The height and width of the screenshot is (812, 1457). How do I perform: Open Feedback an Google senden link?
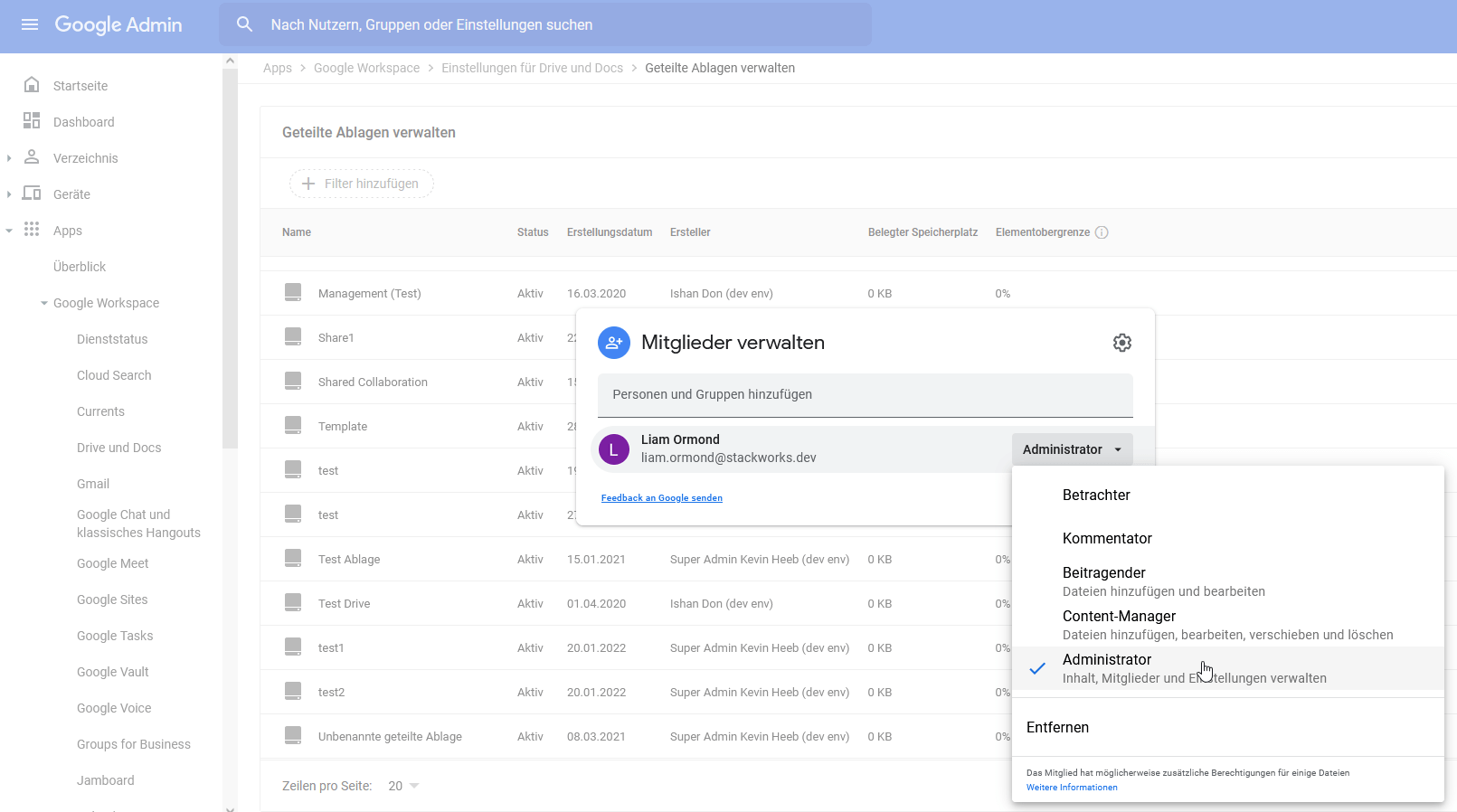coord(661,498)
